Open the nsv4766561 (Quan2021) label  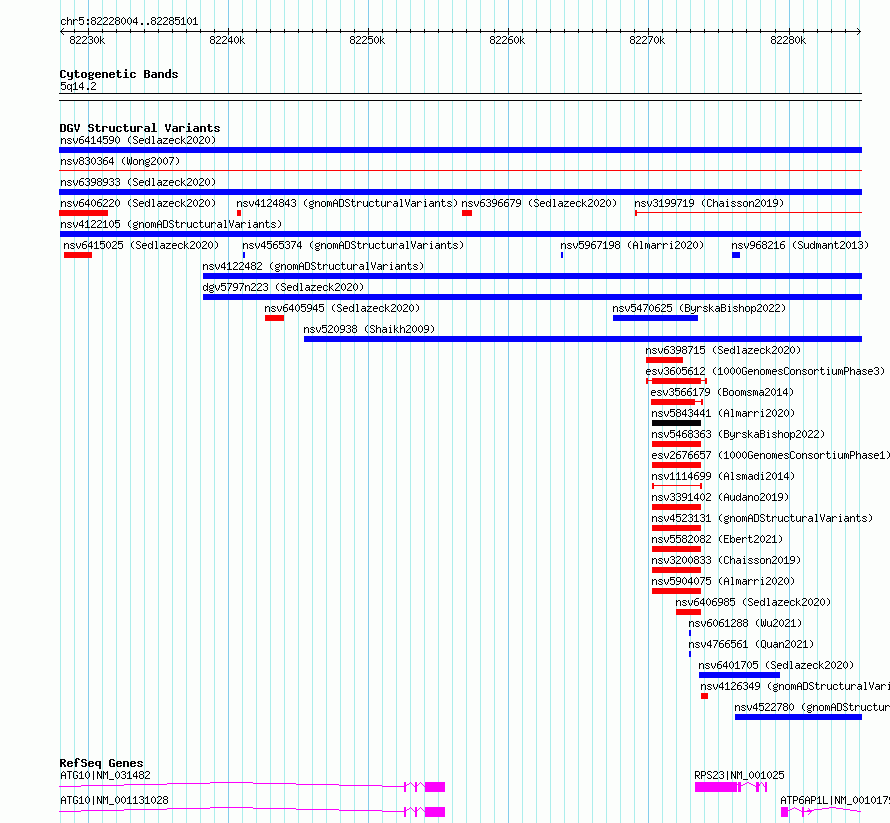[751, 644]
